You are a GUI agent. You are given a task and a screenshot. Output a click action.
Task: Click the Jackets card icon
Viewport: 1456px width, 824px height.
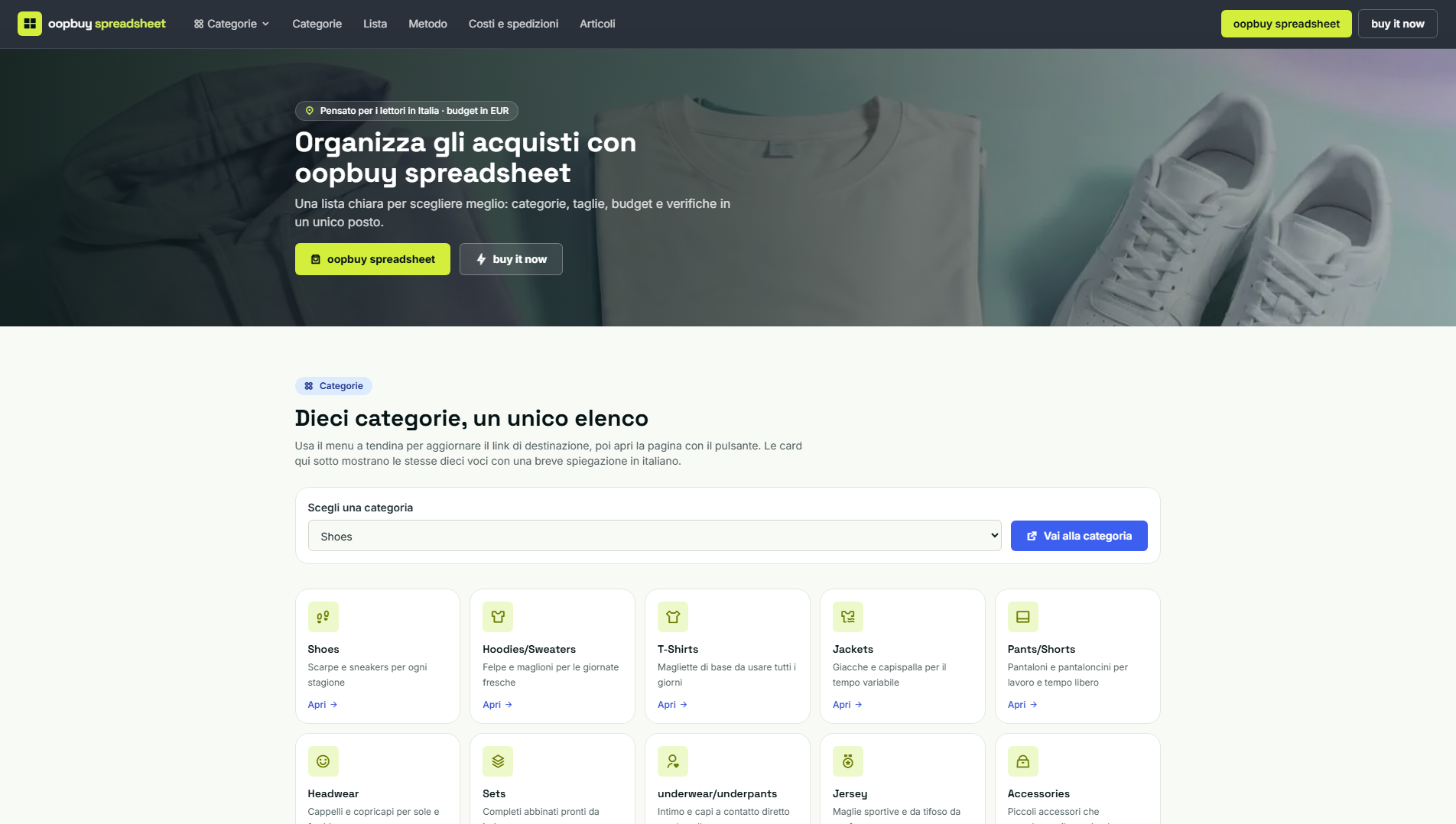coord(848,617)
